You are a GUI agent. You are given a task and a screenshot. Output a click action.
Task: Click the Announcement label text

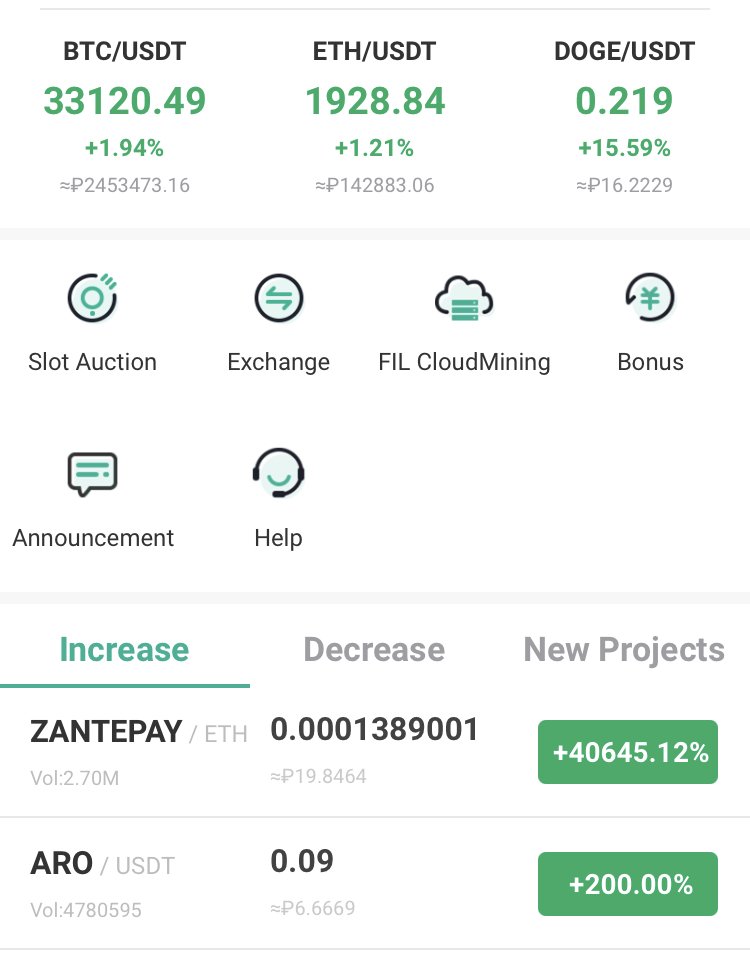pyautogui.click(x=93, y=538)
